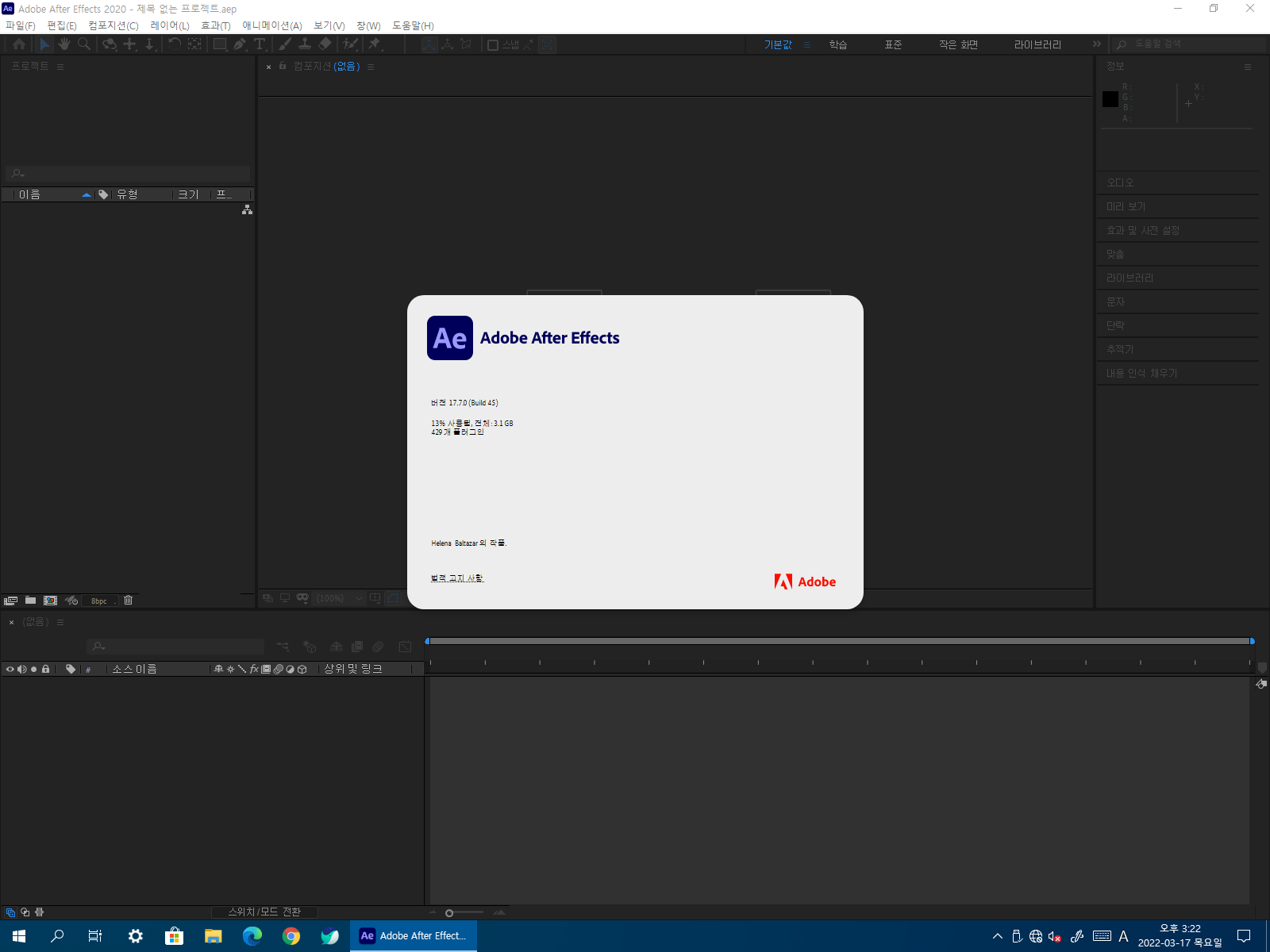Open the Info (정보) panel menu
This screenshot has width=1270, height=952.
[x=1248, y=67]
